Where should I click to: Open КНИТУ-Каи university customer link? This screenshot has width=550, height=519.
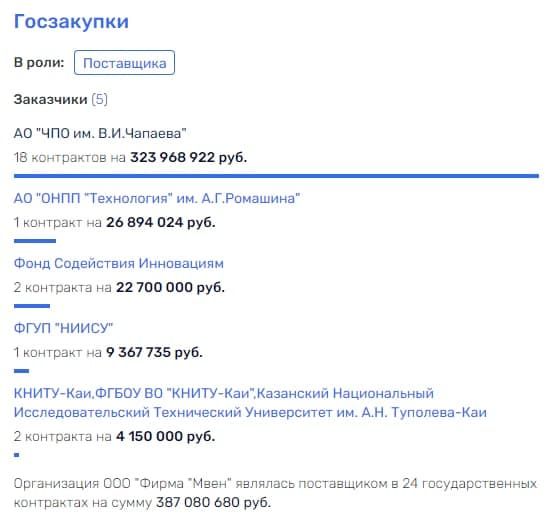[x=250, y=403]
